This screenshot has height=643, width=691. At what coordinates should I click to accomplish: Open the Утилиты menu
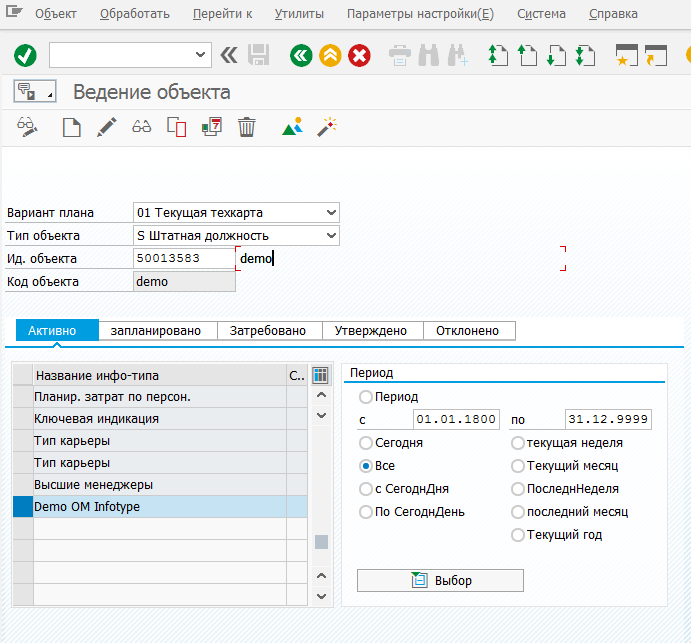299,14
